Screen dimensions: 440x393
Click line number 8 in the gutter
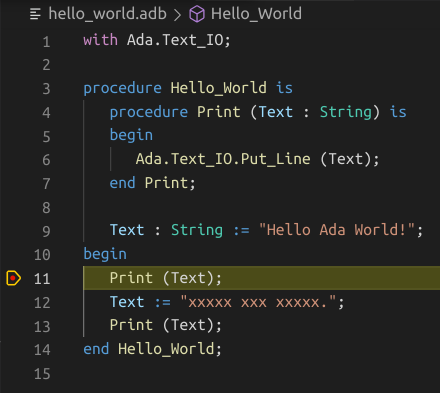pos(46,208)
